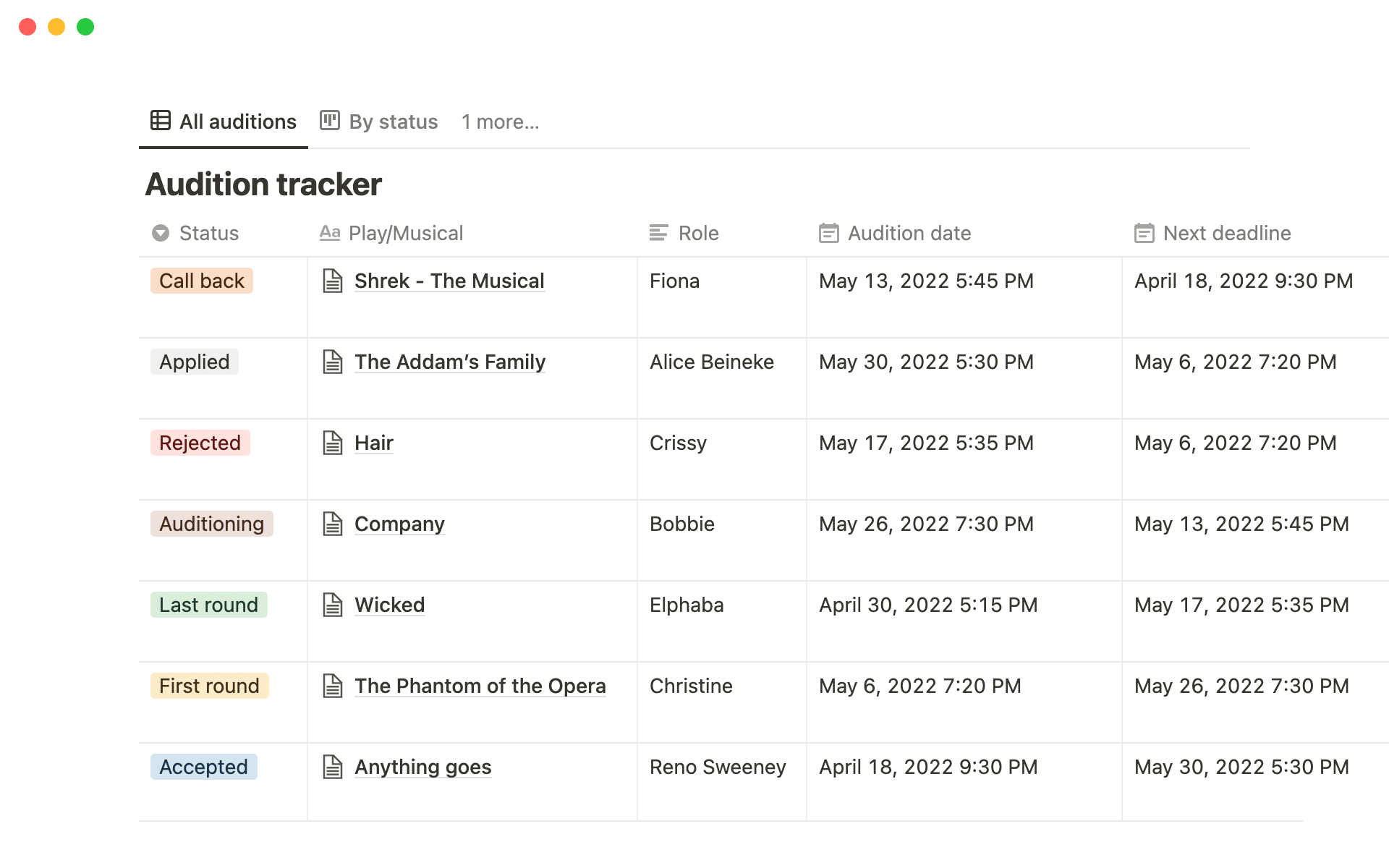Click the board icon of By status view

click(330, 120)
